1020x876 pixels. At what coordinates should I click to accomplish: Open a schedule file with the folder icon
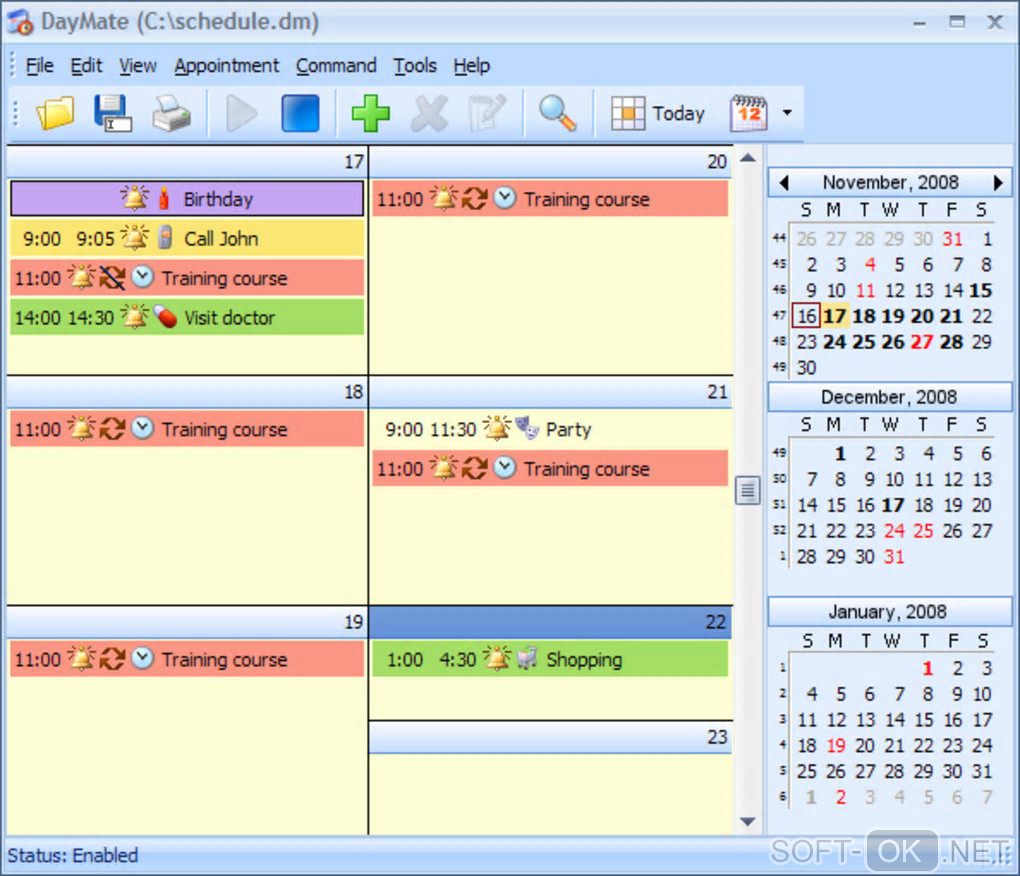55,113
